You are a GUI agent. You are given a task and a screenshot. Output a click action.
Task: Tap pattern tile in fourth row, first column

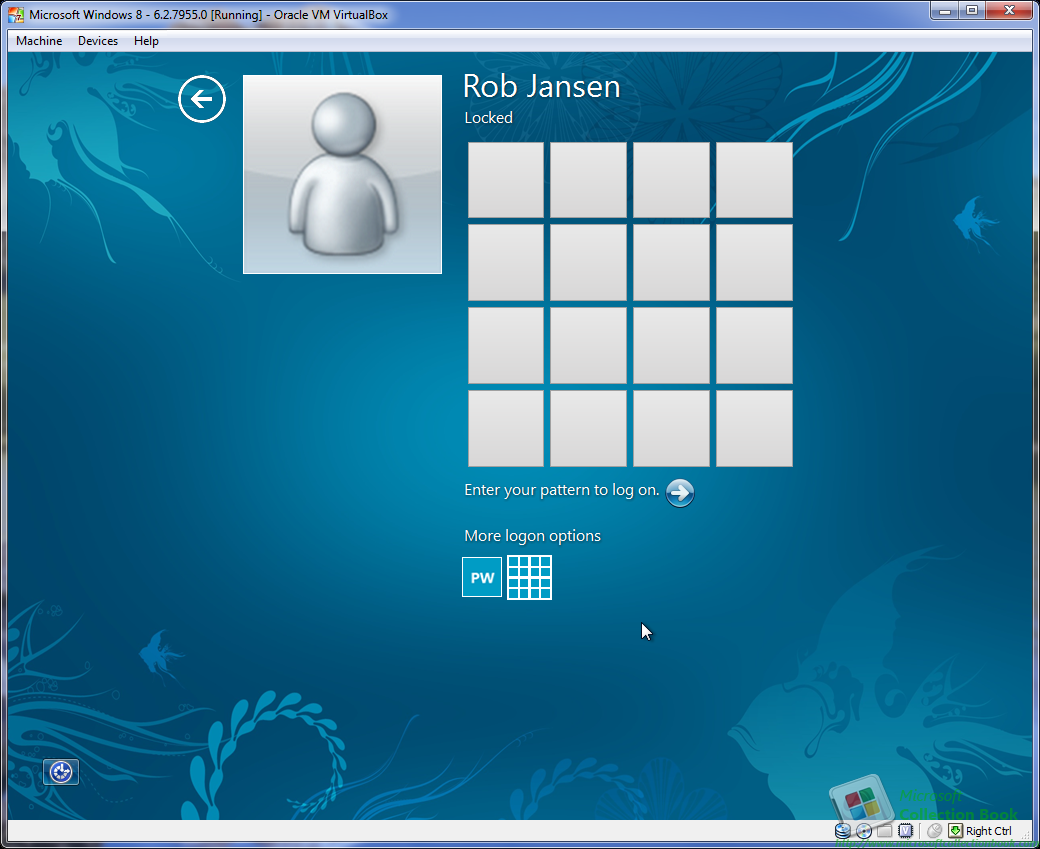click(505, 428)
